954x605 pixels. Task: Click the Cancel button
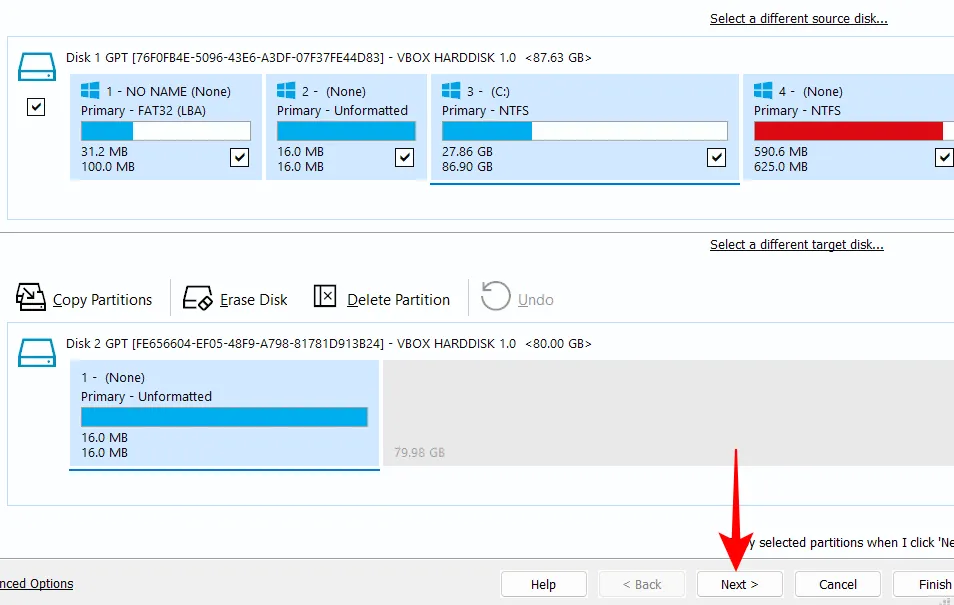[x=838, y=584]
